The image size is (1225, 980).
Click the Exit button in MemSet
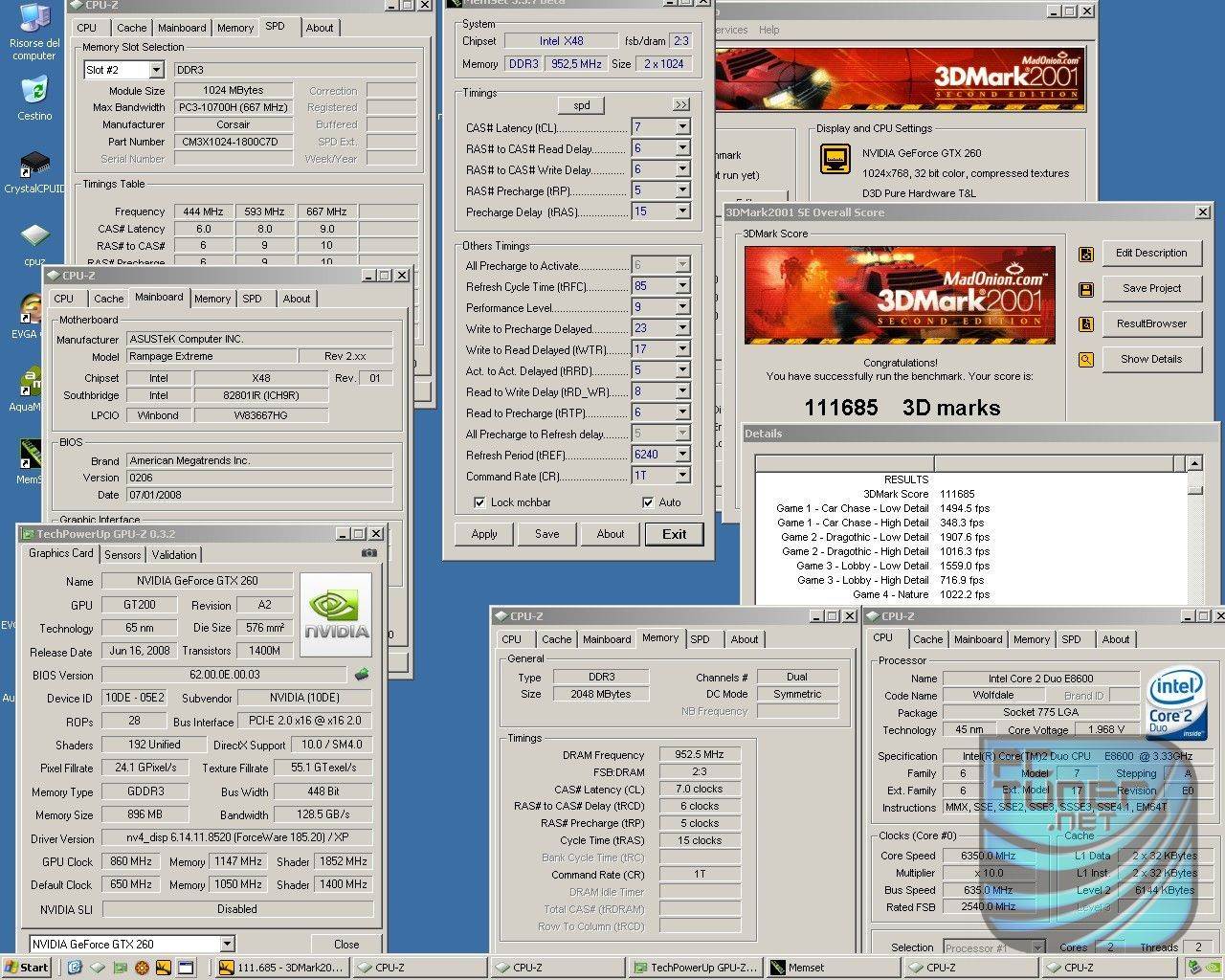pos(674,534)
